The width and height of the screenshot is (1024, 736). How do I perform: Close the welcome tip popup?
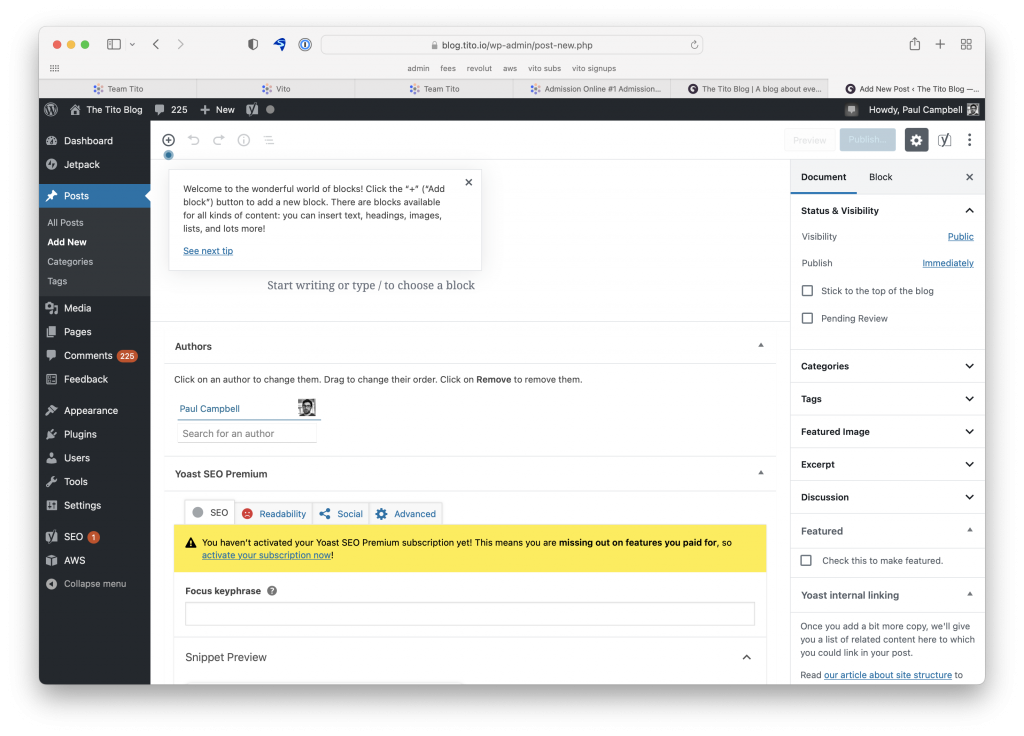tap(468, 182)
